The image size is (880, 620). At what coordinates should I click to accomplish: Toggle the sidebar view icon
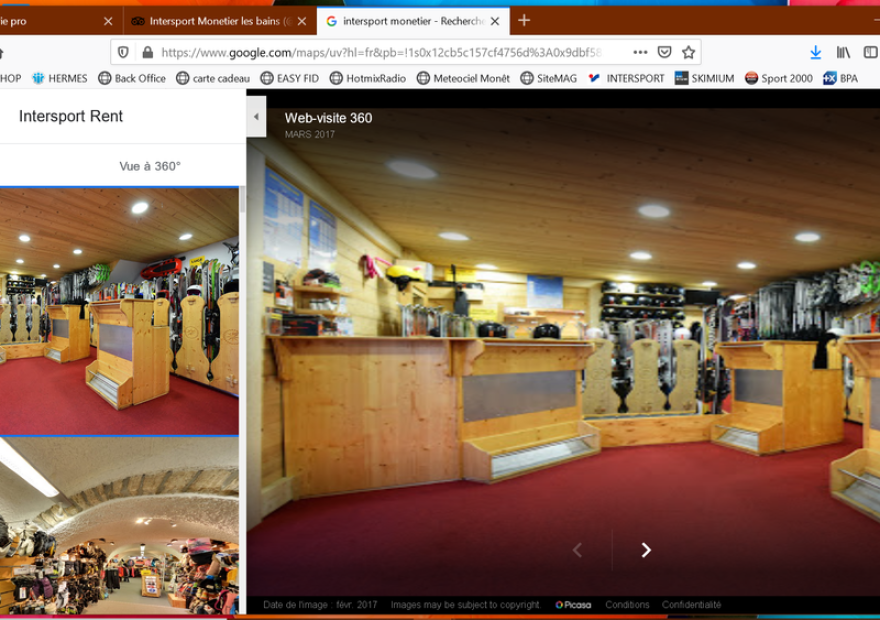pos(870,52)
